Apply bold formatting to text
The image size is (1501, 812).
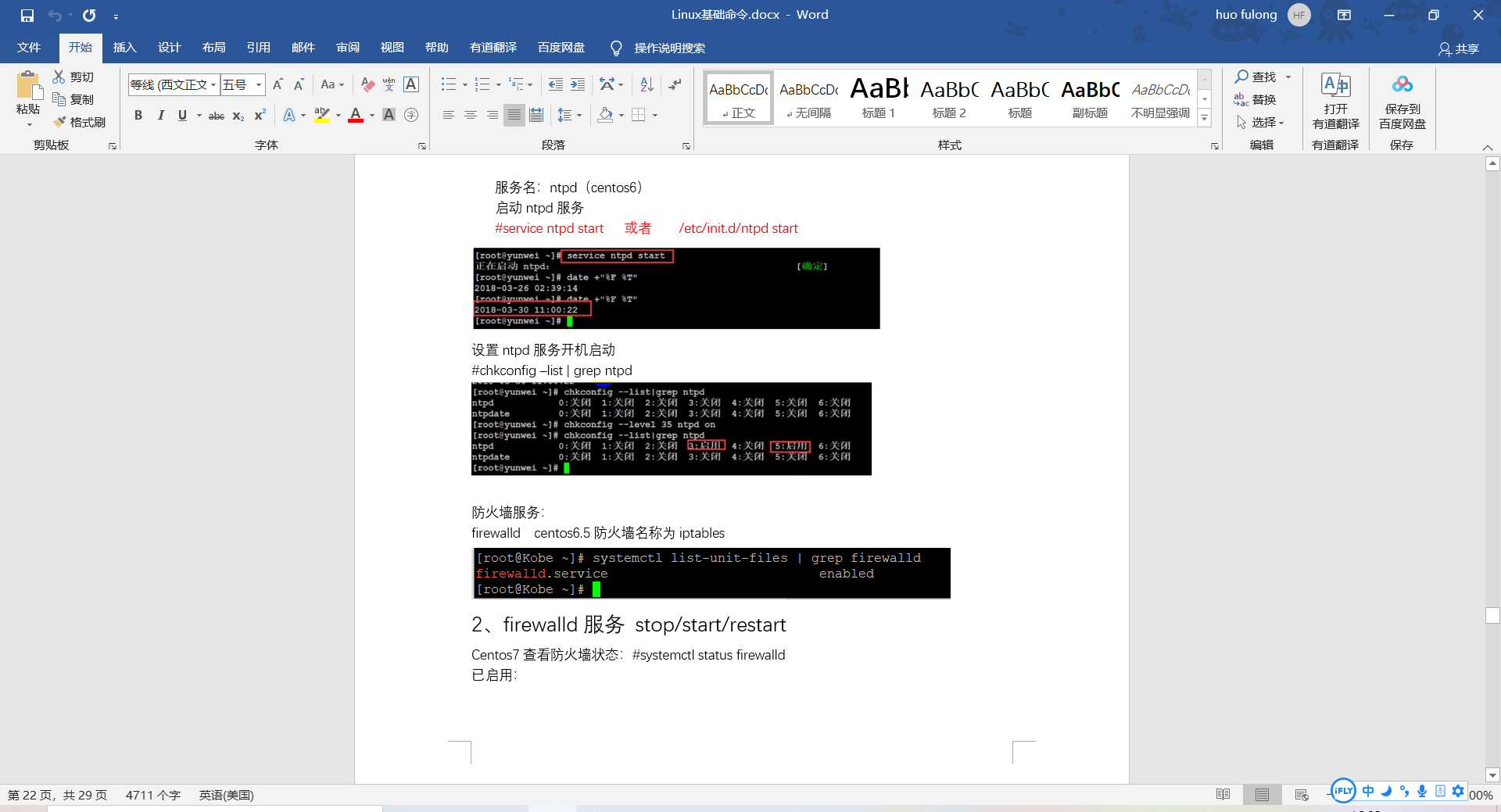coord(138,116)
